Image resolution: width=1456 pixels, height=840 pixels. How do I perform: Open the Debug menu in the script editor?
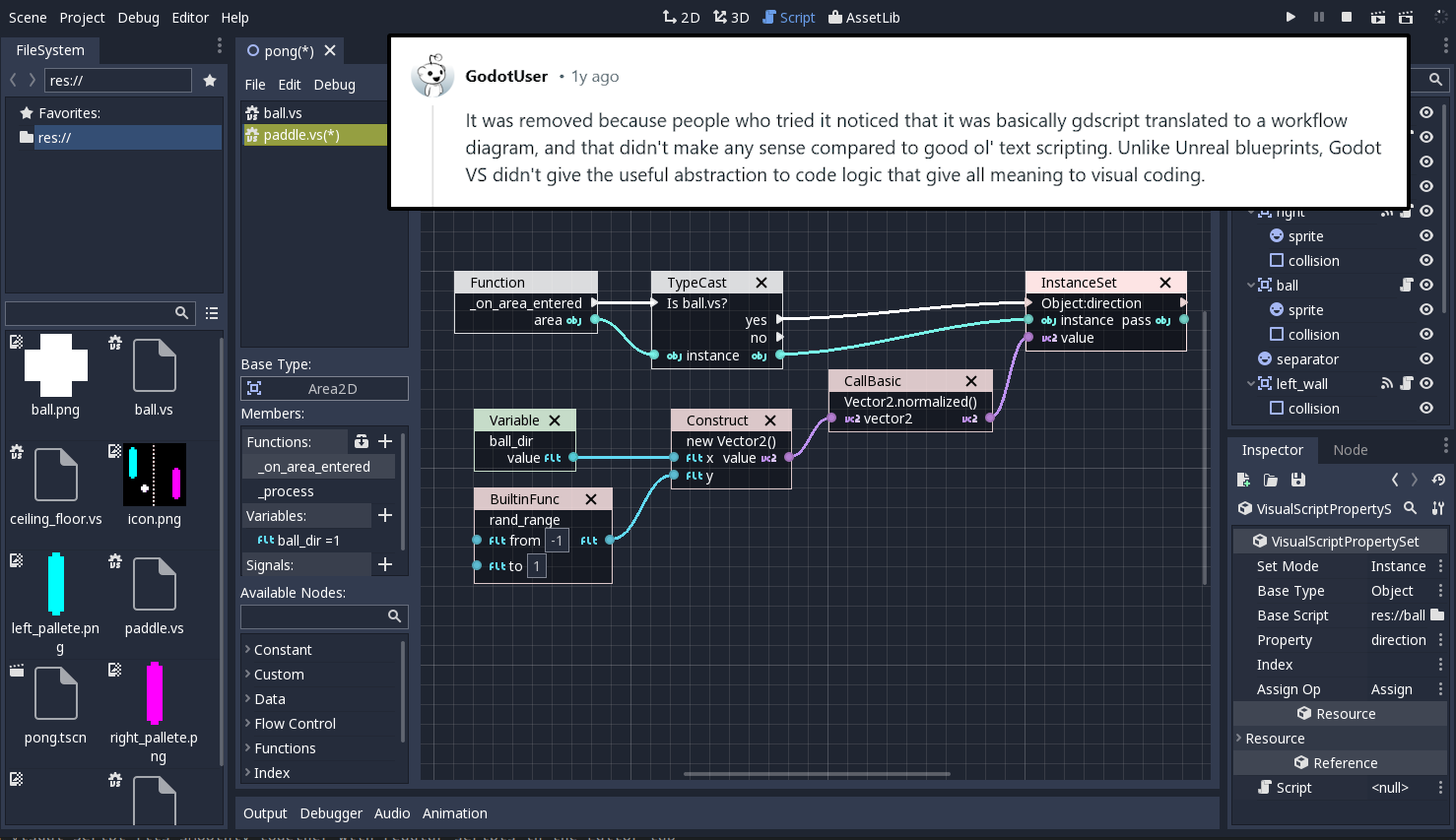coord(334,85)
